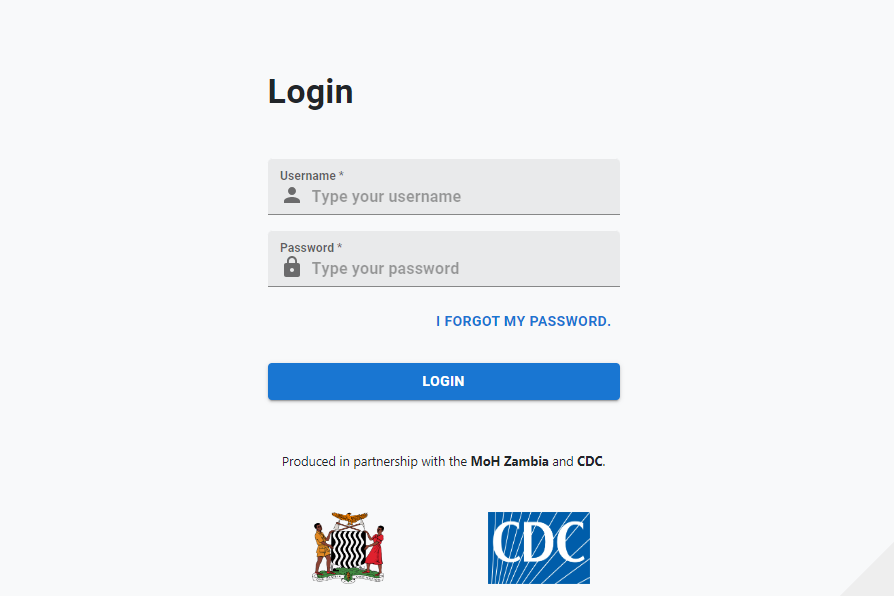894x596 pixels.
Task: Open the 'I FORGOT MY PASSWORD.' link
Action: pos(523,321)
